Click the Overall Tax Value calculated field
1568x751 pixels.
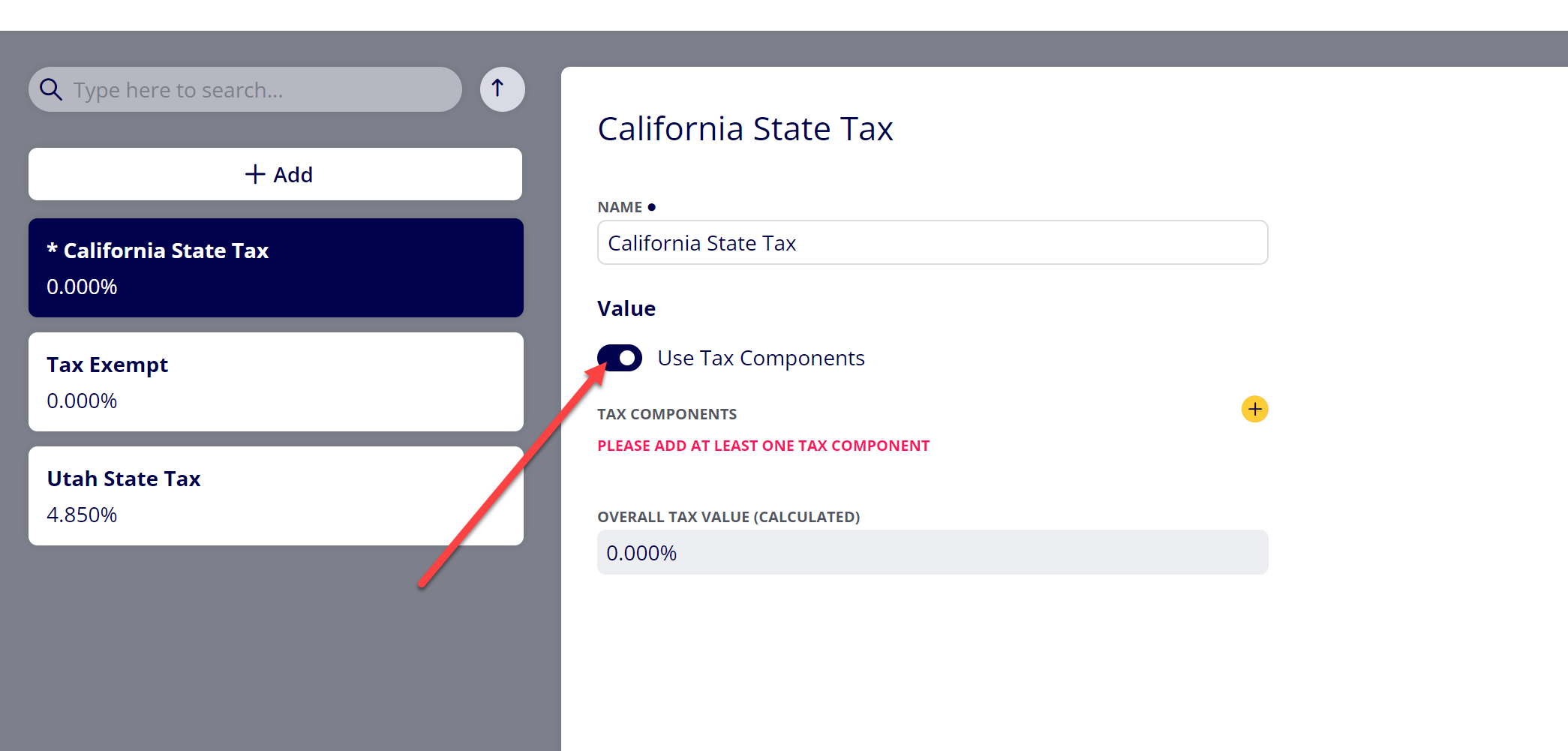(x=933, y=552)
